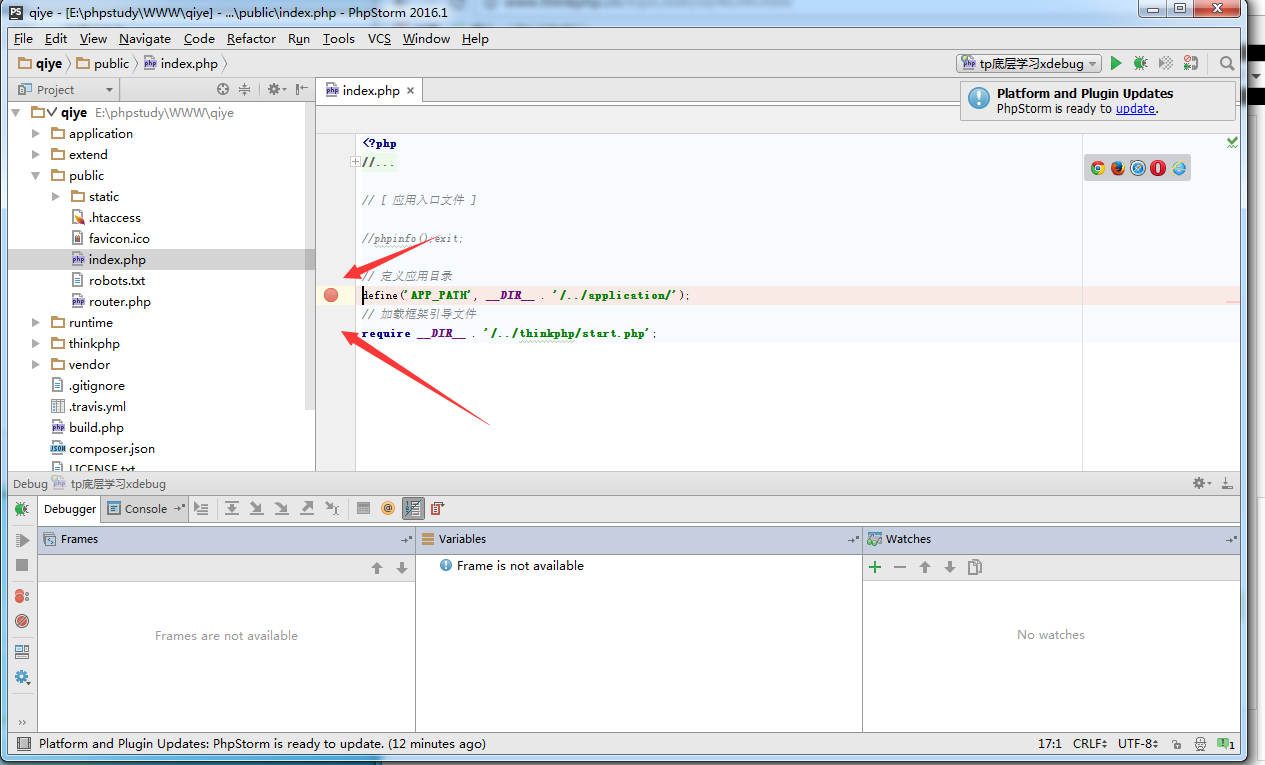Click the Force Step Into debugger icon
The image size is (1265, 765).
click(281, 508)
